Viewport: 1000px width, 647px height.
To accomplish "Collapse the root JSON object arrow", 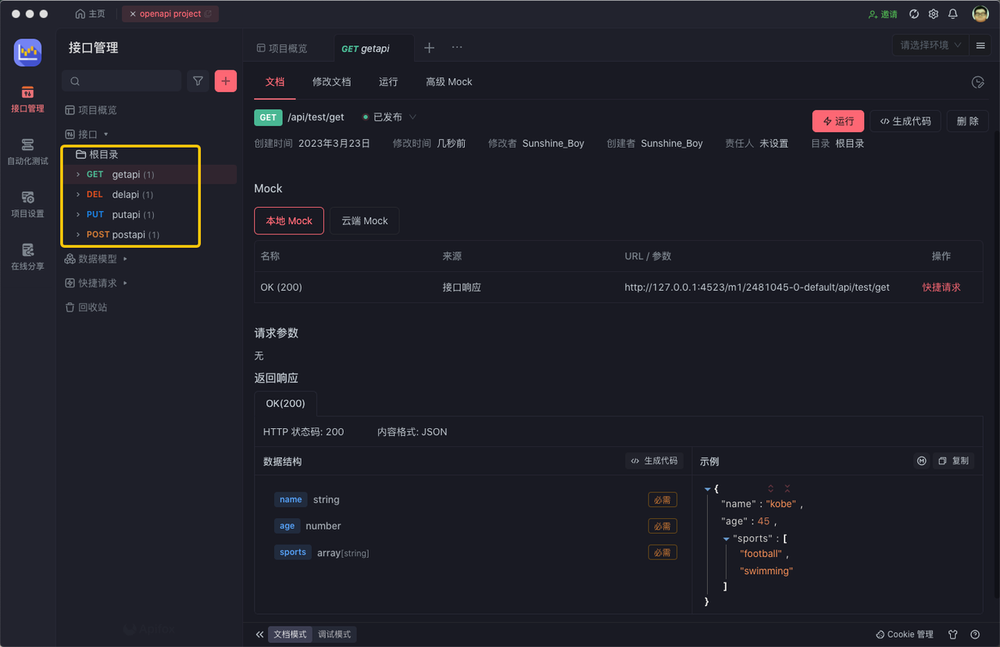I will pos(707,489).
